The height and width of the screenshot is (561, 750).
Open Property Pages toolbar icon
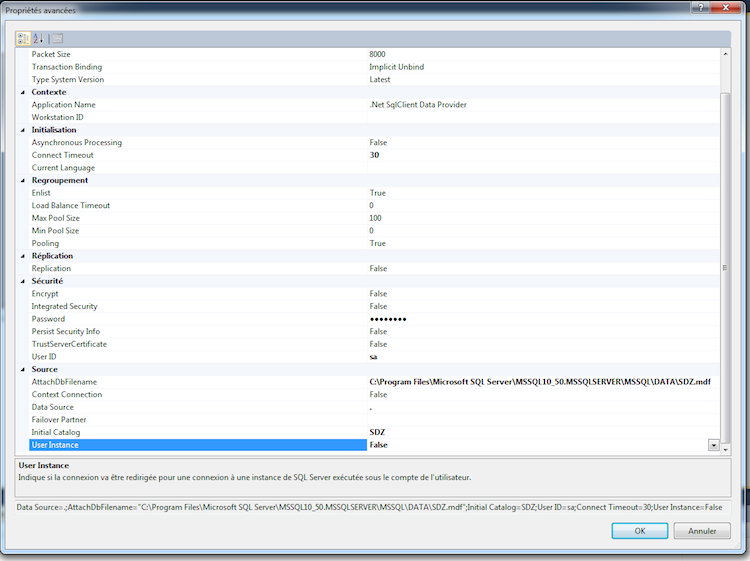click(58, 38)
